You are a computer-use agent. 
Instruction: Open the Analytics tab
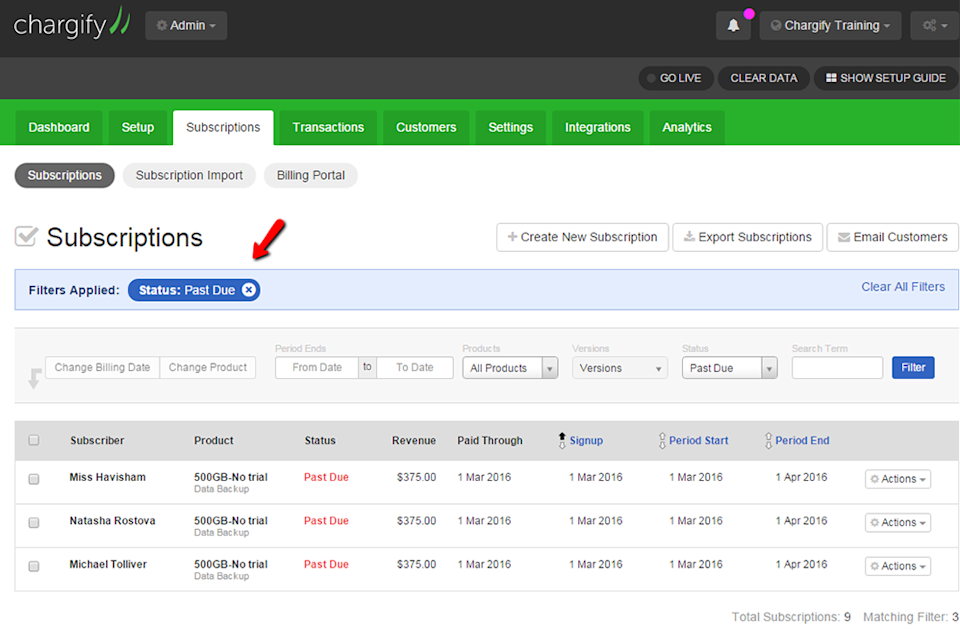tap(687, 127)
